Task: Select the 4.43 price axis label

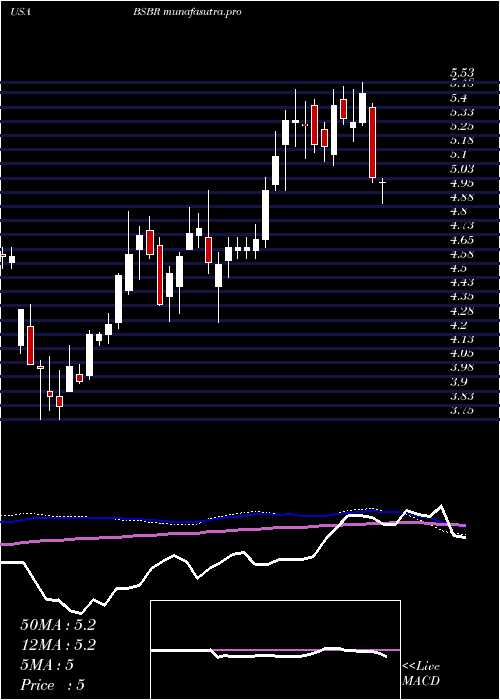Action: (462, 283)
